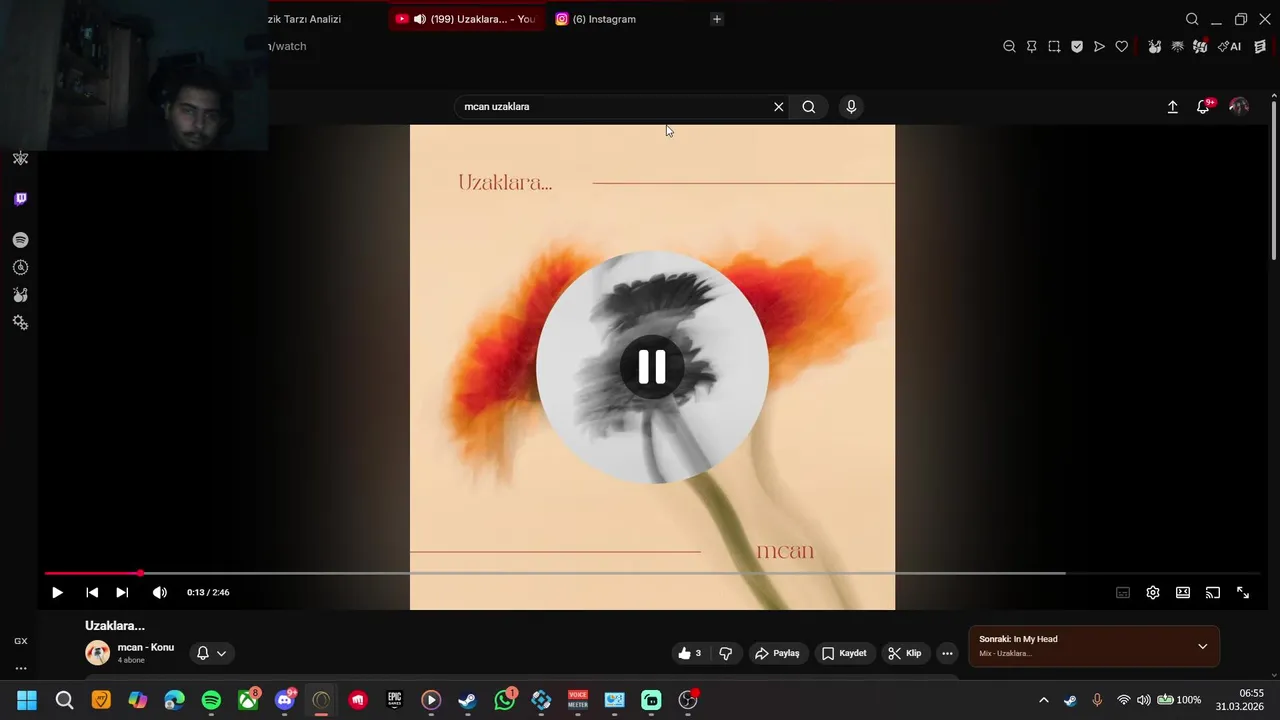Click large pause overlay on video
The height and width of the screenshot is (720, 1280).
652,367
